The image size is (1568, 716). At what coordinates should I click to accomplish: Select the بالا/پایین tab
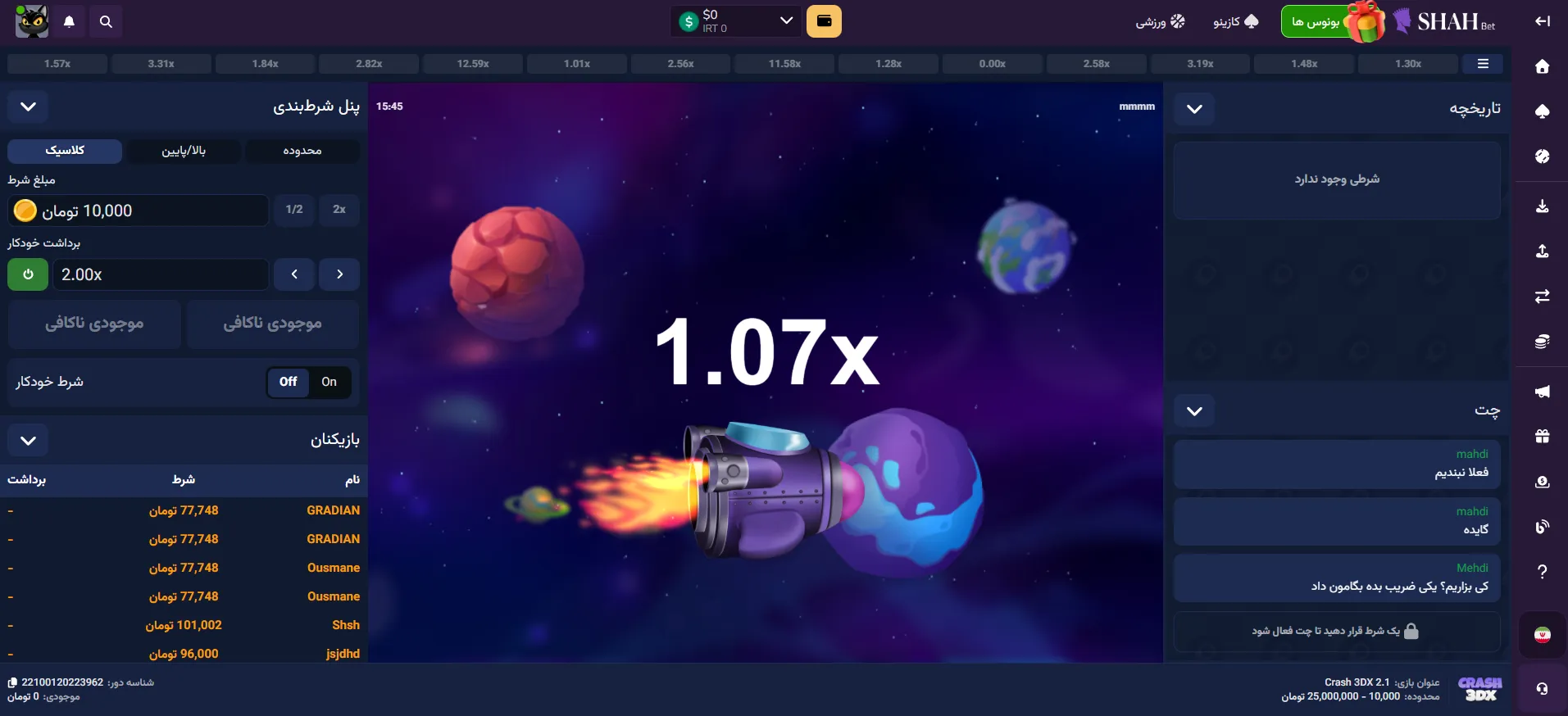[184, 151]
